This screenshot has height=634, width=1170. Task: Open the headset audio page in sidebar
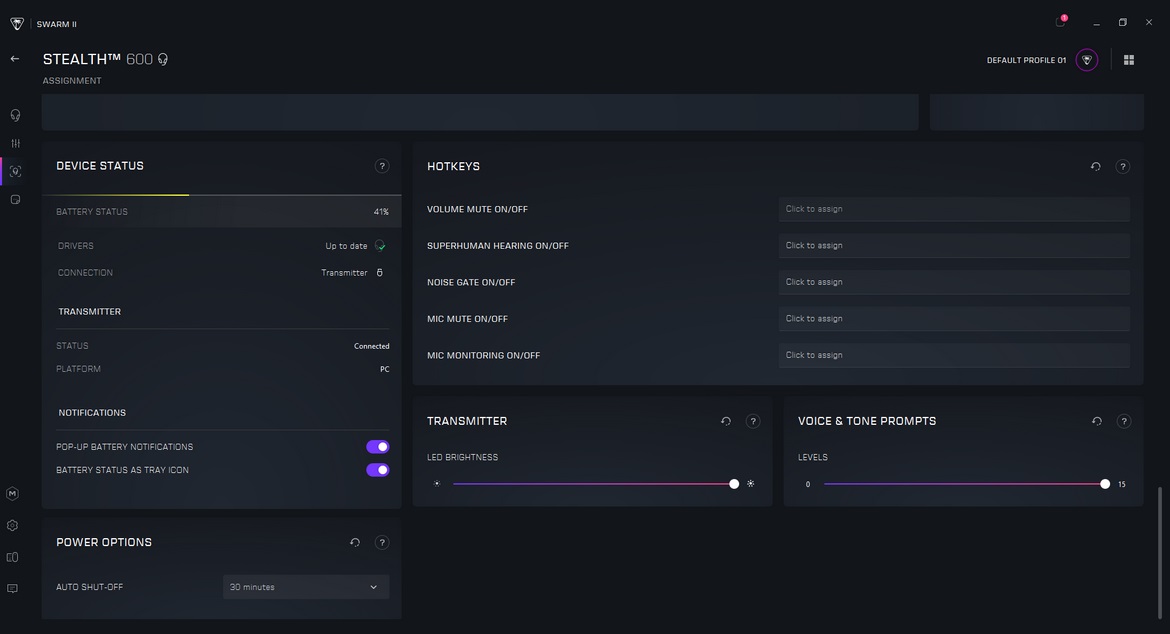click(15, 115)
